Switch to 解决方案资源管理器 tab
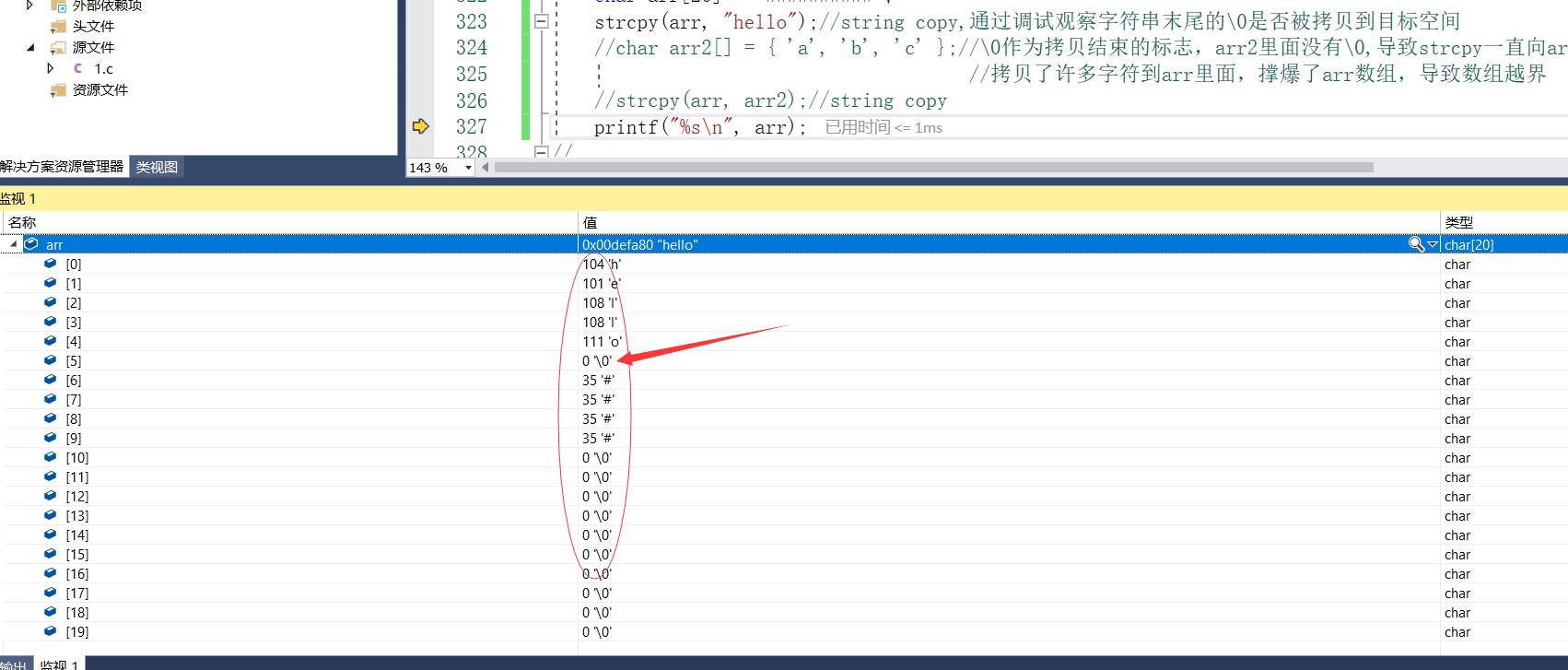The image size is (1568, 670). (63, 167)
